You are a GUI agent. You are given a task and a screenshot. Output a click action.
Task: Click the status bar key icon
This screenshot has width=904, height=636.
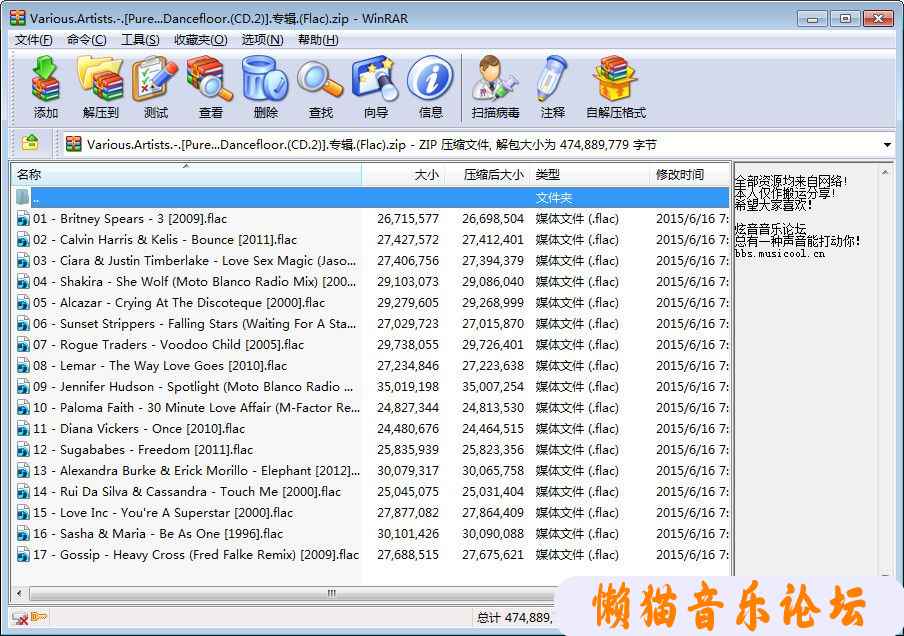pyautogui.click(x=39, y=618)
